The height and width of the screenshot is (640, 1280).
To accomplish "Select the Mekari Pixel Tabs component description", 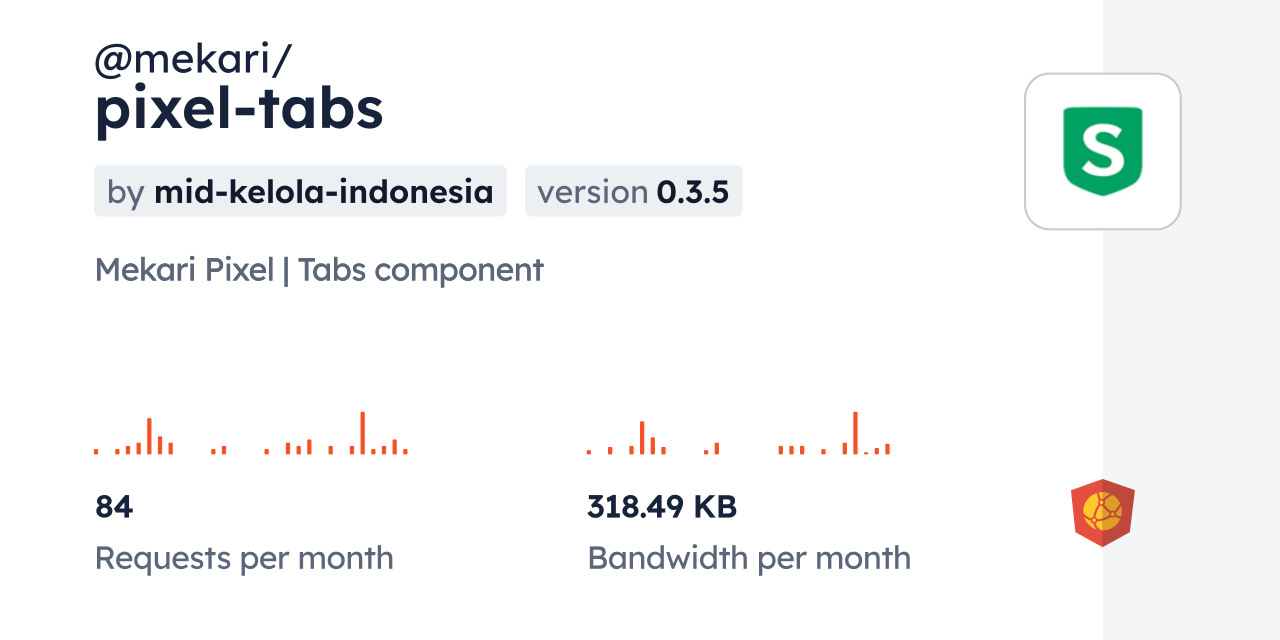I will pyautogui.click(x=319, y=270).
